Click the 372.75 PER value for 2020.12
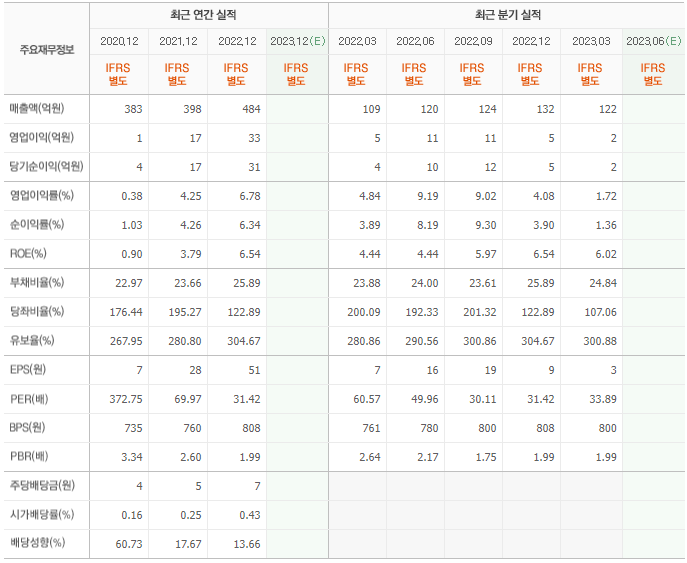Image resolution: width=687 pixels, height=563 pixels. (126, 399)
